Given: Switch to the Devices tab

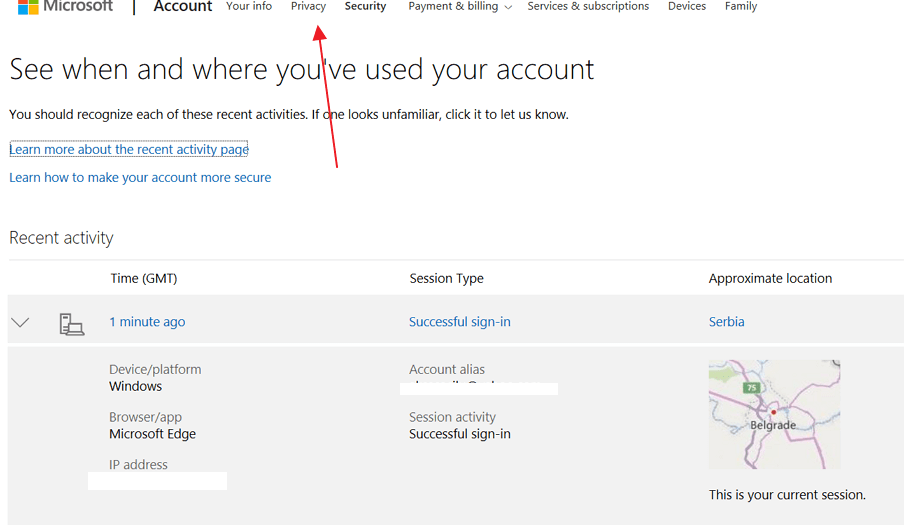Looking at the screenshot, I should click(687, 6).
